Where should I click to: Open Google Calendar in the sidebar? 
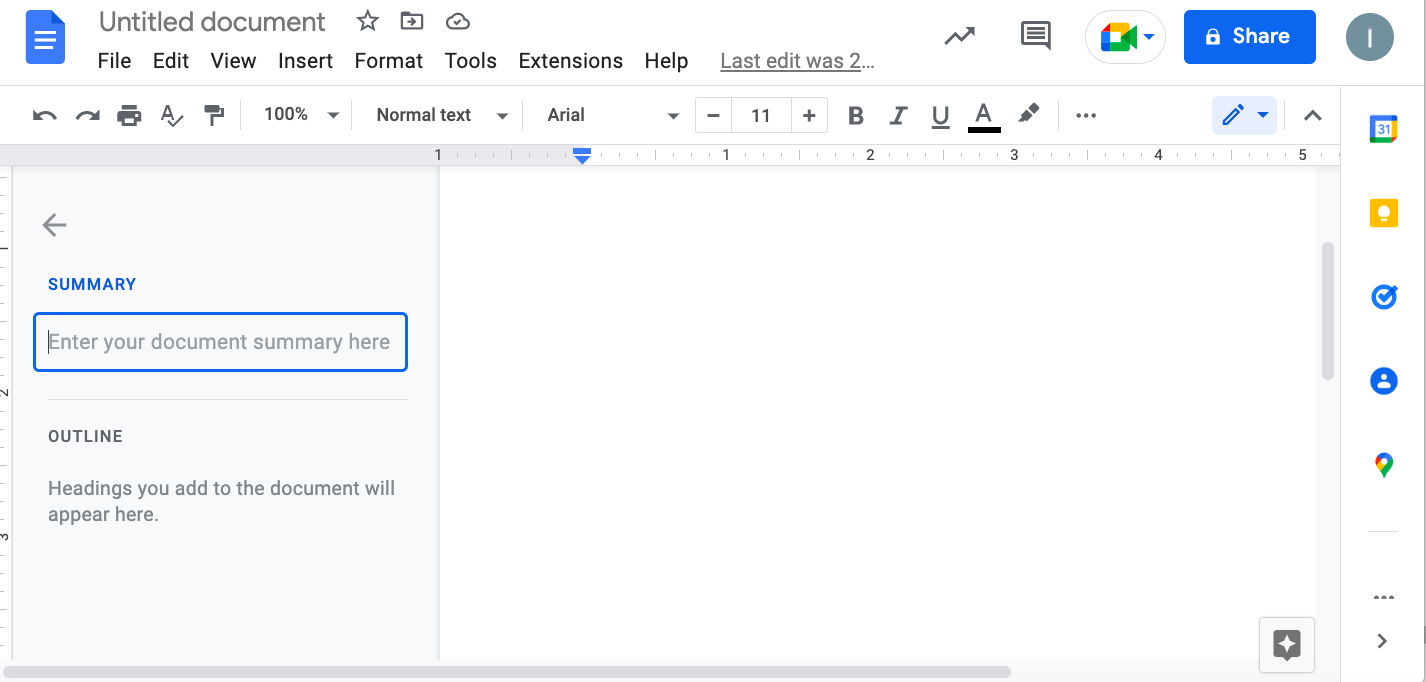click(x=1382, y=128)
